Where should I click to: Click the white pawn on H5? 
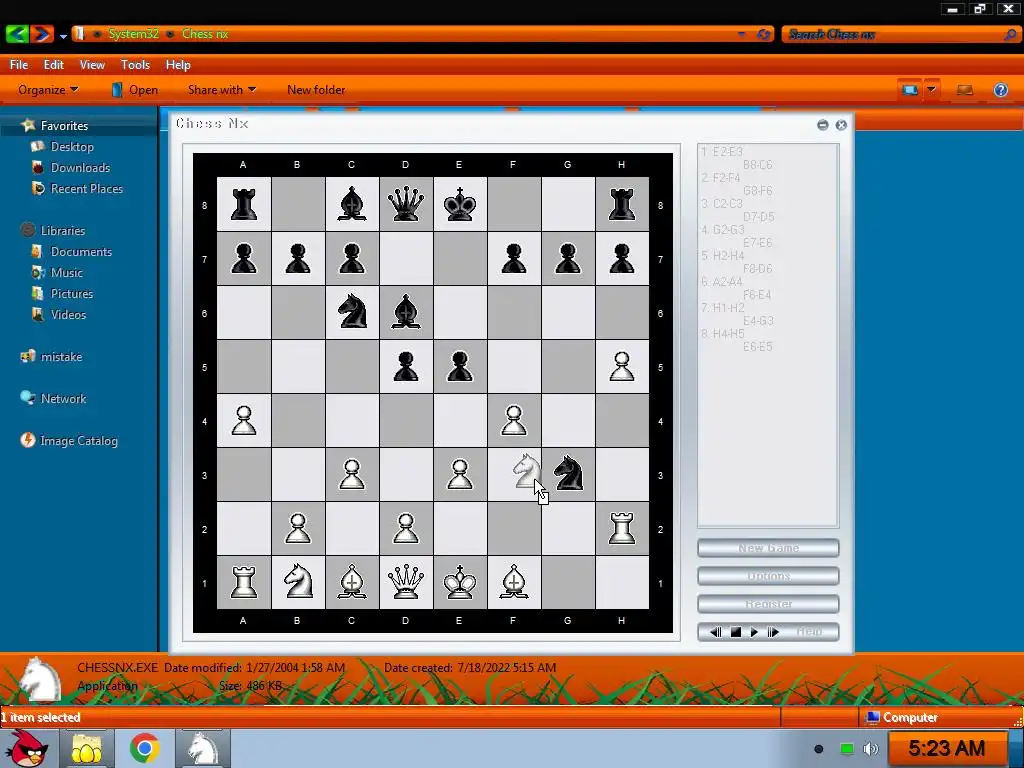click(622, 366)
